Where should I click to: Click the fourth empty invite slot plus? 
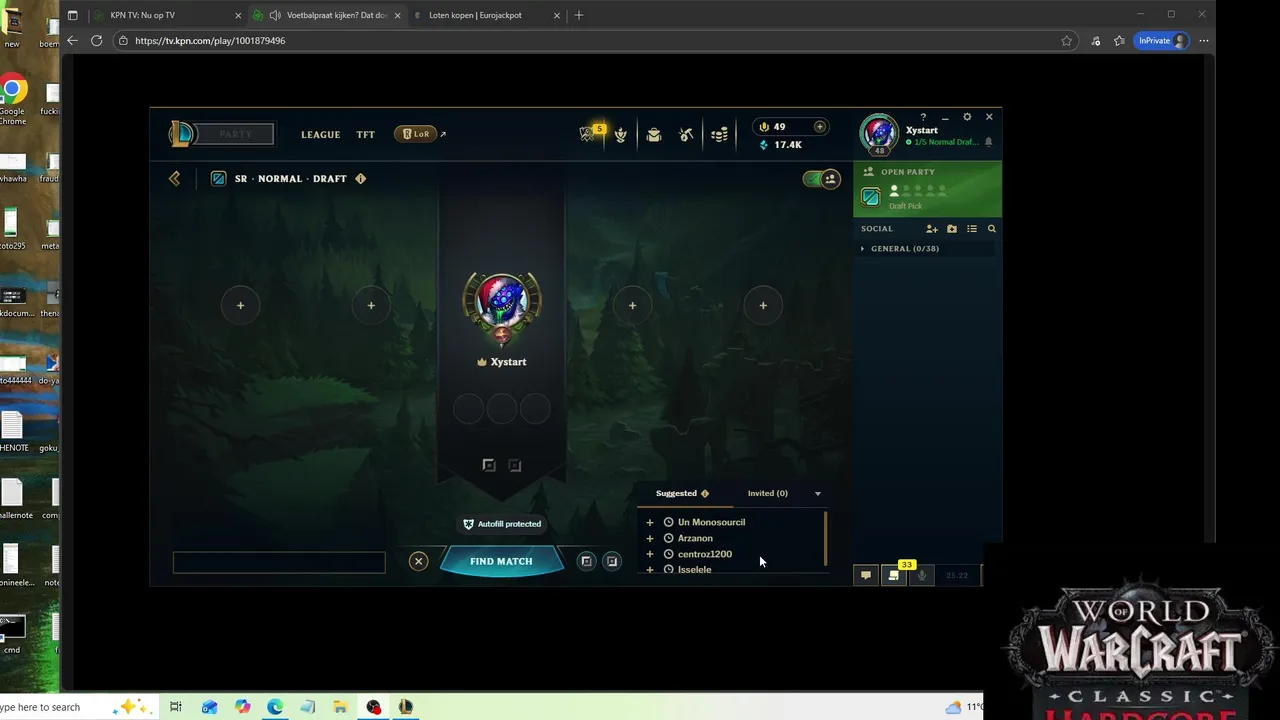pyautogui.click(x=763, y=305)
